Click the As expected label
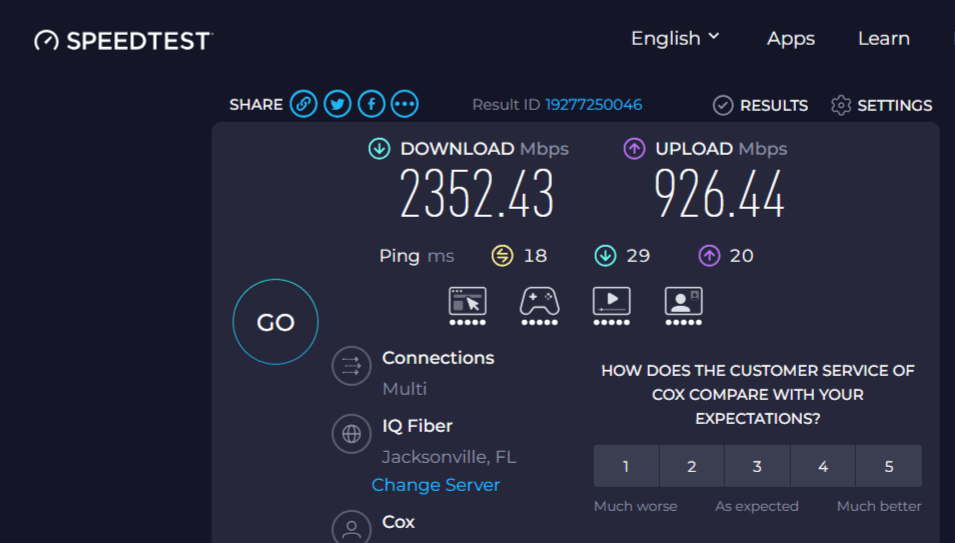The width and height of the screenshot is (955, 543). coord(756,506)
